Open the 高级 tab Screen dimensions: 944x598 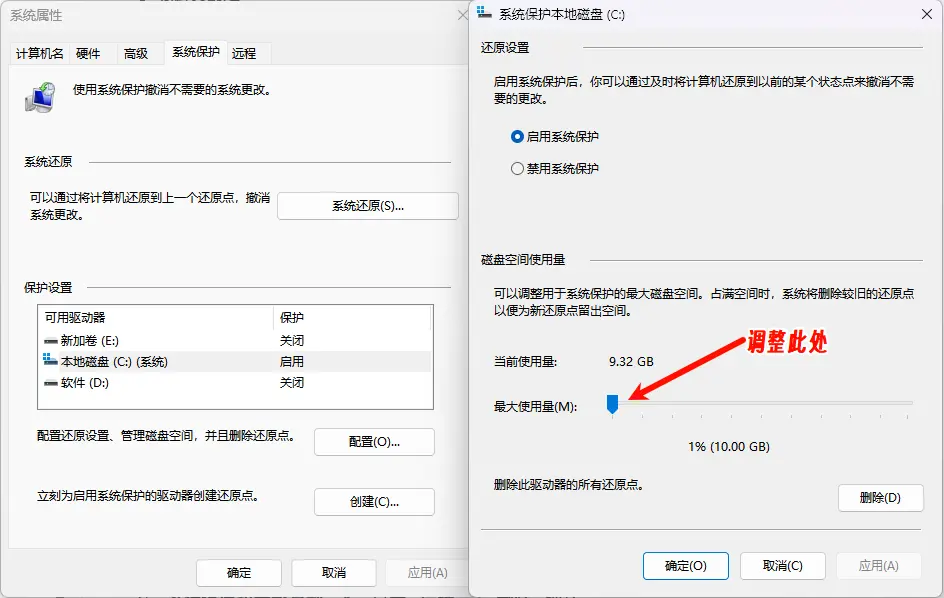137,53
